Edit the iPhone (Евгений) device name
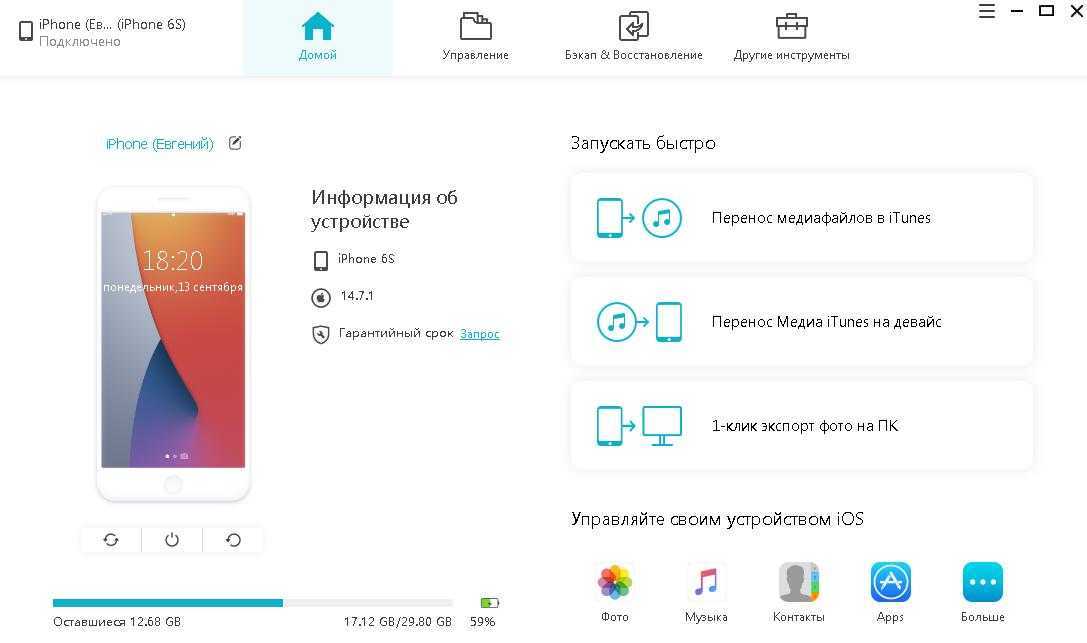1087x643 pixels. click(x=235, y=143)
